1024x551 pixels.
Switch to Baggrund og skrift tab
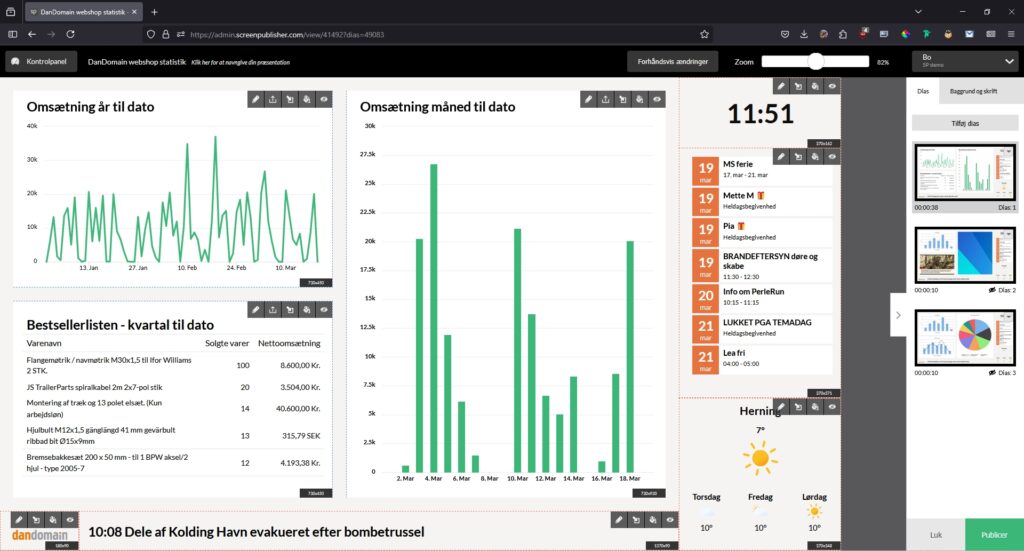(x=973, y=91)
